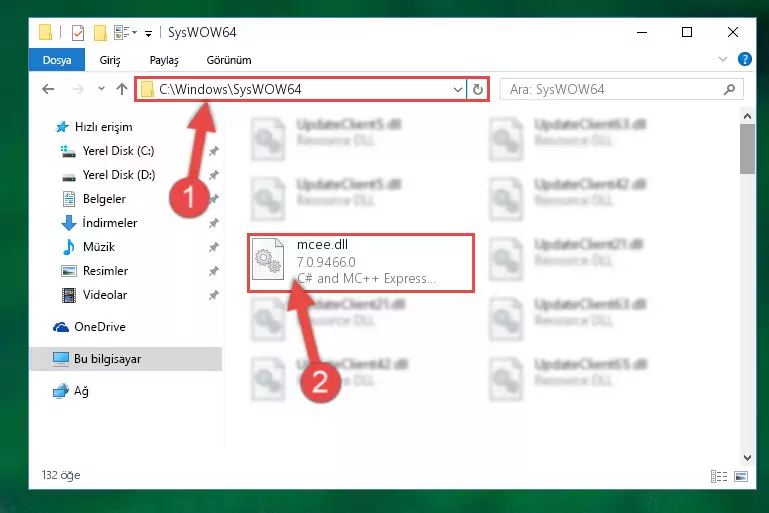Viewport: 769px width, 513px height.
Task: Click the 132 öğe status text
Action: [61, 475]
